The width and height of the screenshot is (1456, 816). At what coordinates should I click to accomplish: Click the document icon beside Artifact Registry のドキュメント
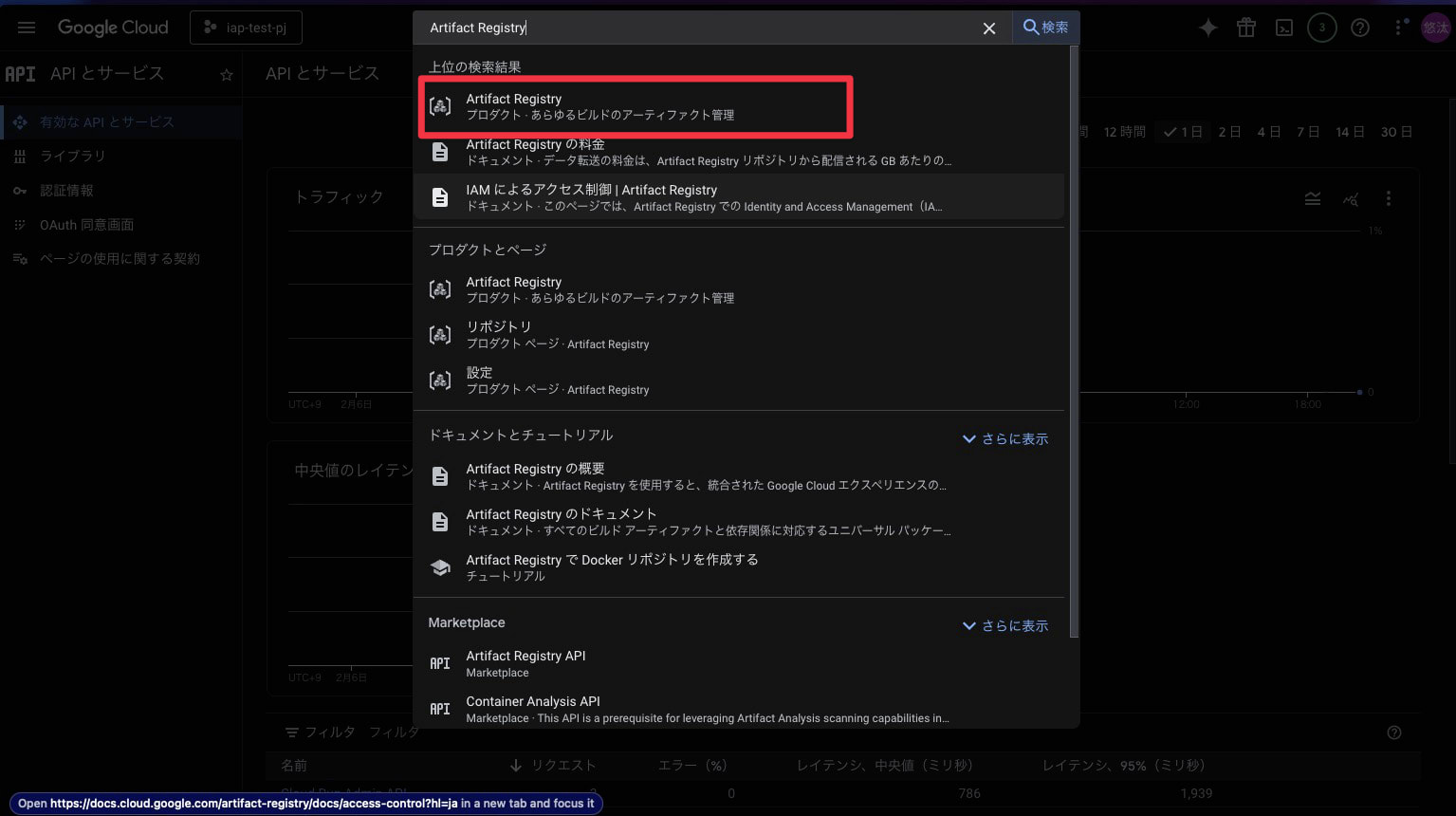(440, 522)
